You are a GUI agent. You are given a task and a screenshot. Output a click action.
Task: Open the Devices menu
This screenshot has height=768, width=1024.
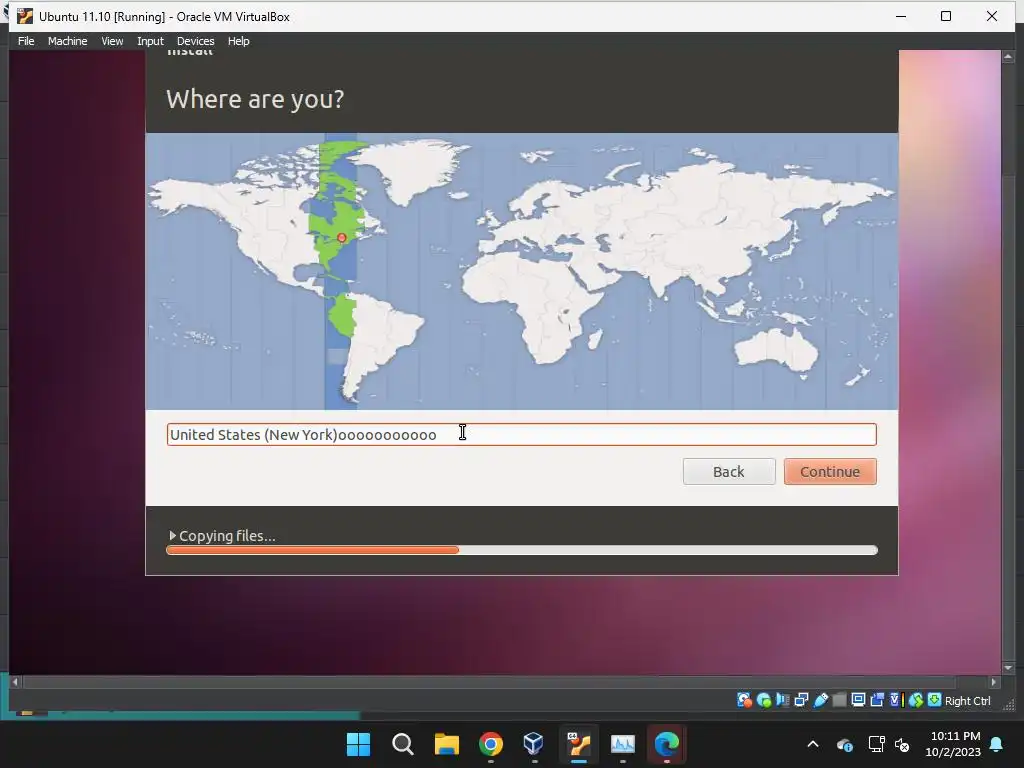pyautogui.click(x=195, y=41)
